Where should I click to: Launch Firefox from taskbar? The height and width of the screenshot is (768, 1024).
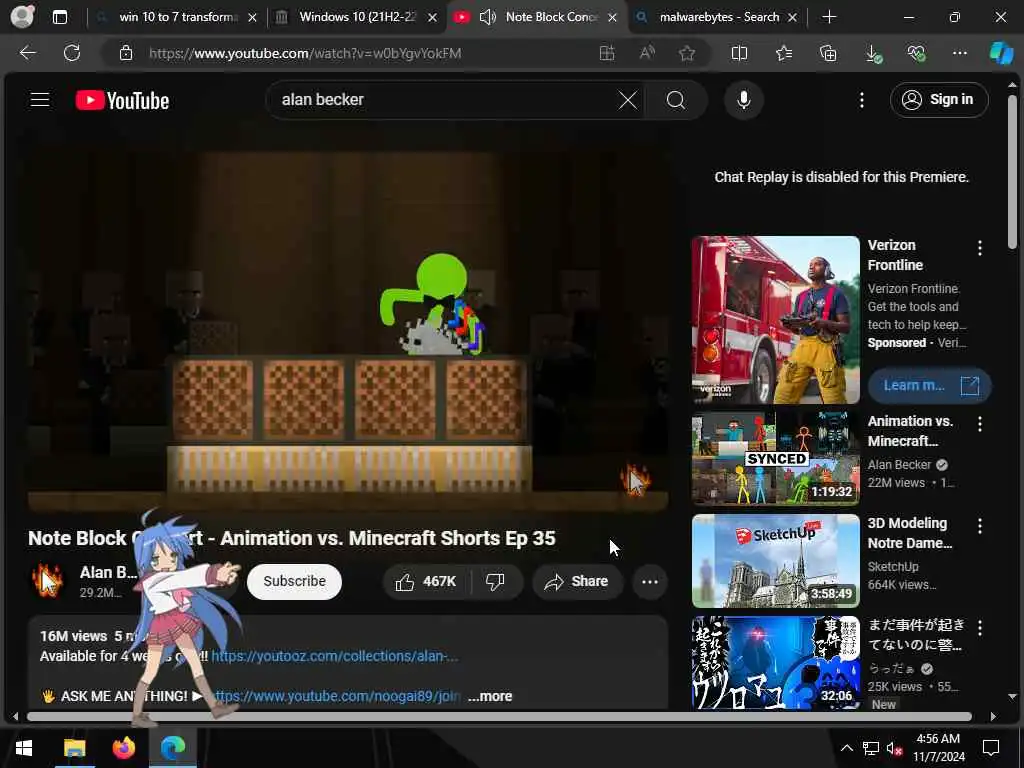[124, 748]
